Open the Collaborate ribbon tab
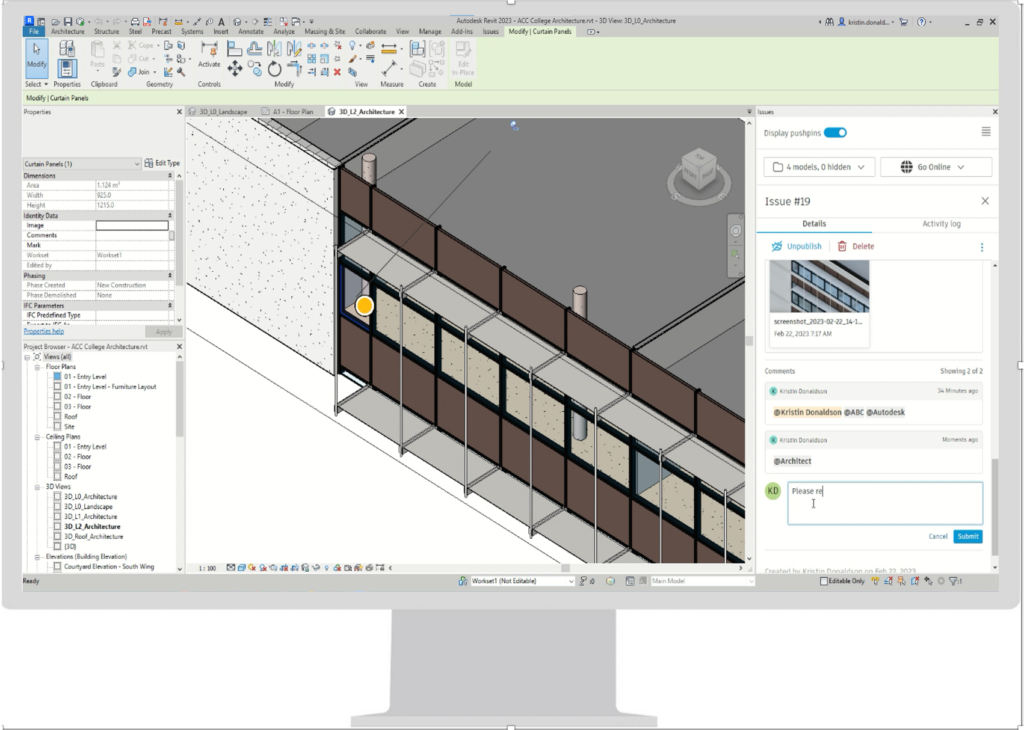The height and width of the screenshot is (730, 1024). (369, 32)
